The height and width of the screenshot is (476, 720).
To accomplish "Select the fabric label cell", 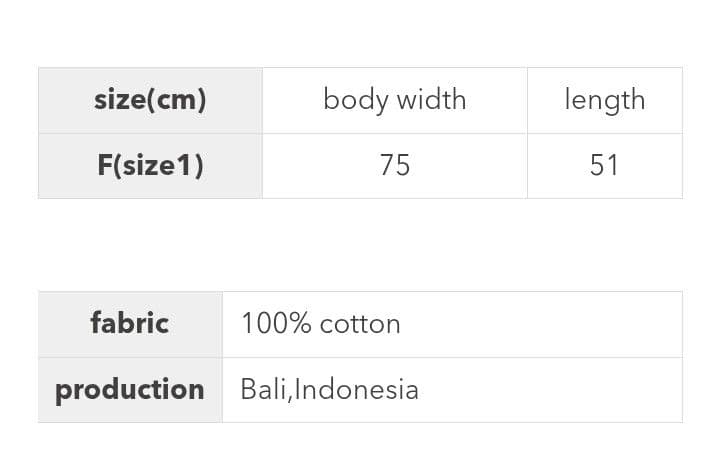I will (130, 323).
